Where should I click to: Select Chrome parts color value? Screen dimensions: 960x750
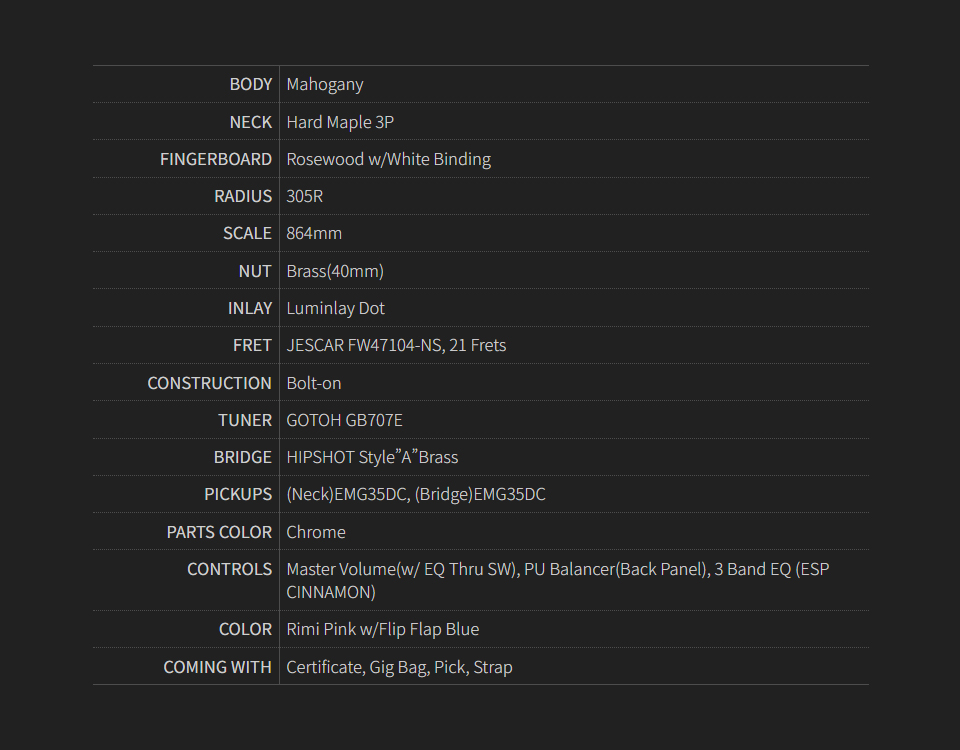[x=316, y=532]
